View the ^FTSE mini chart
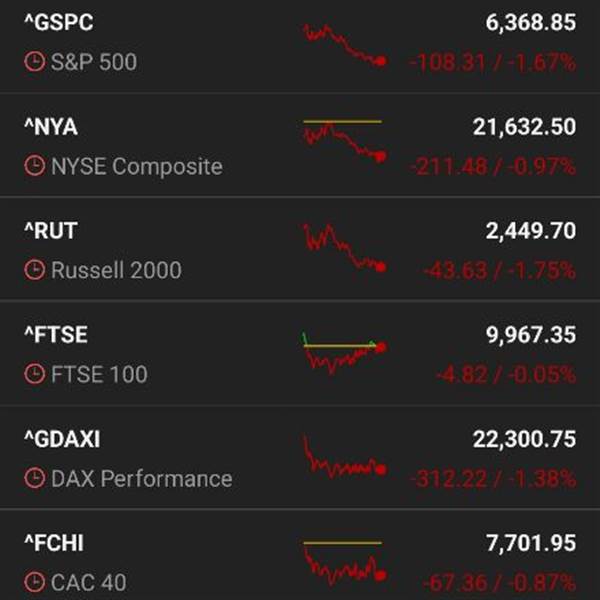Viewport: 600px width, 600px height. 343,352
